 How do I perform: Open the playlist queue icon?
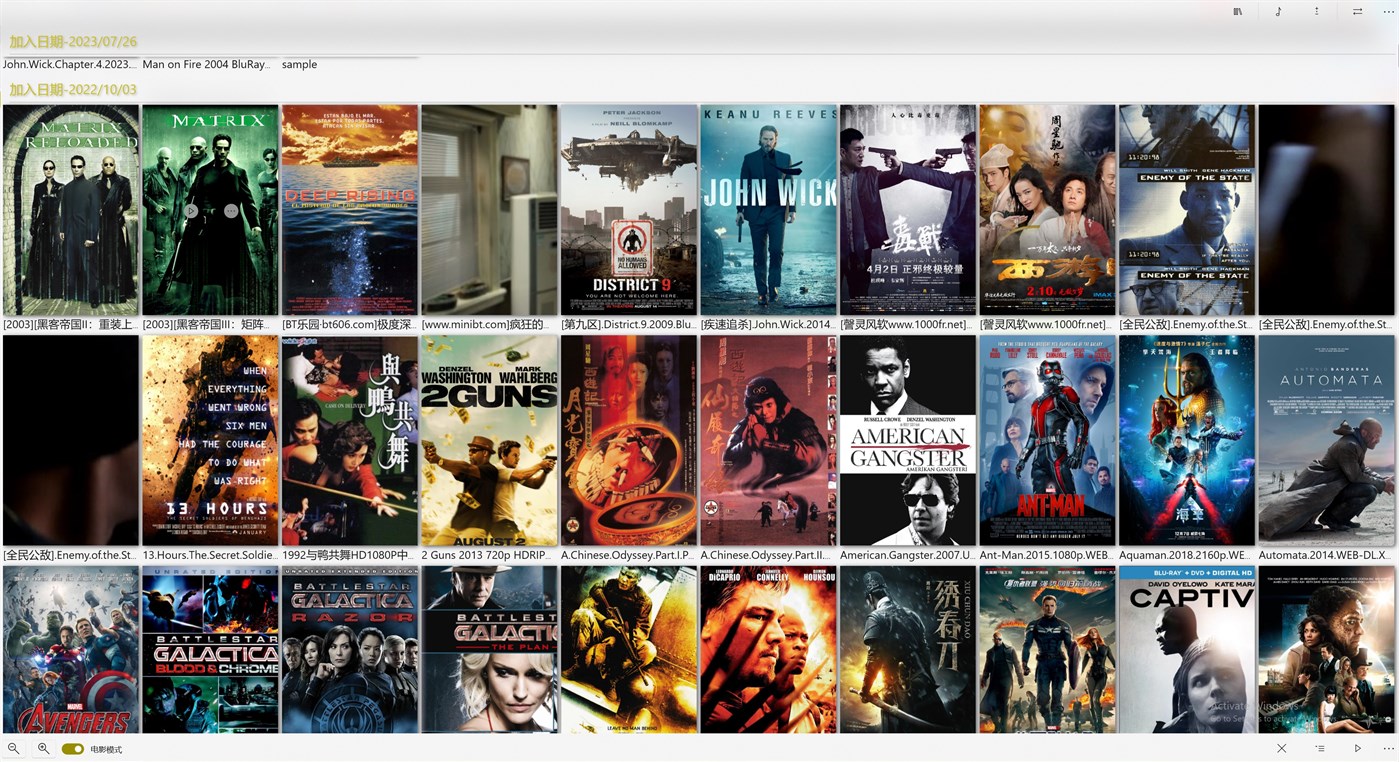[1320, 748]
